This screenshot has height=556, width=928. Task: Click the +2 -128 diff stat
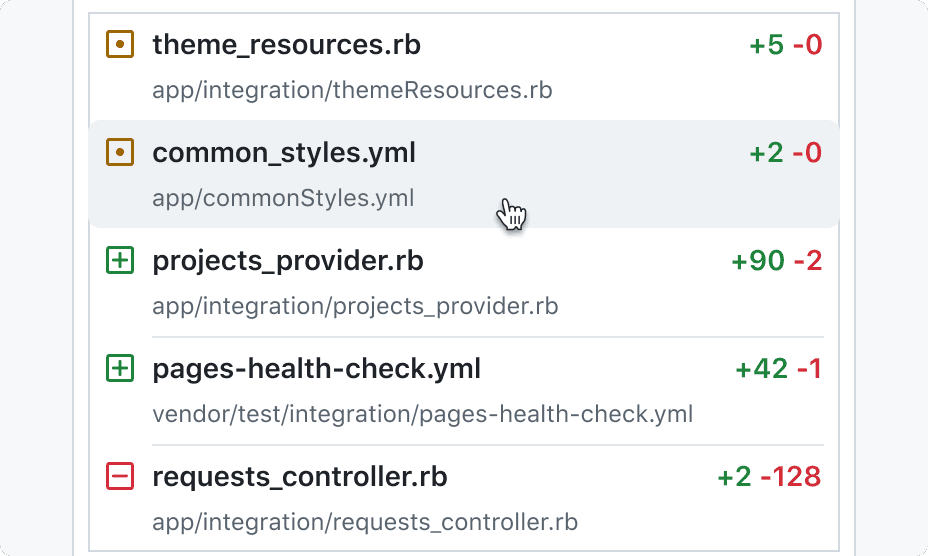(769, 477)
